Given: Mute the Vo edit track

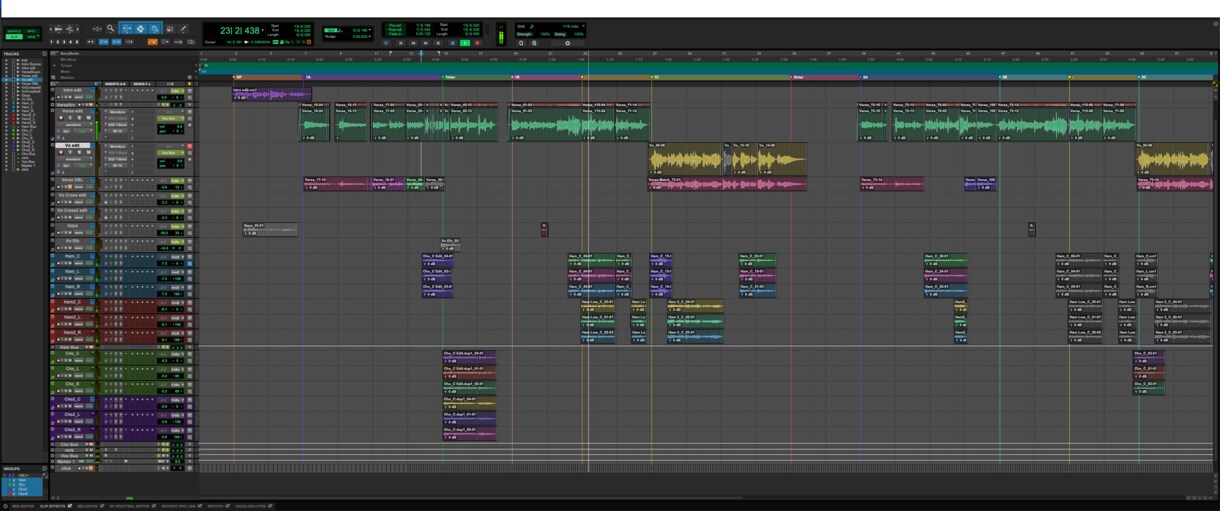Looking at the screenshot, I should [x=88, y=153].
